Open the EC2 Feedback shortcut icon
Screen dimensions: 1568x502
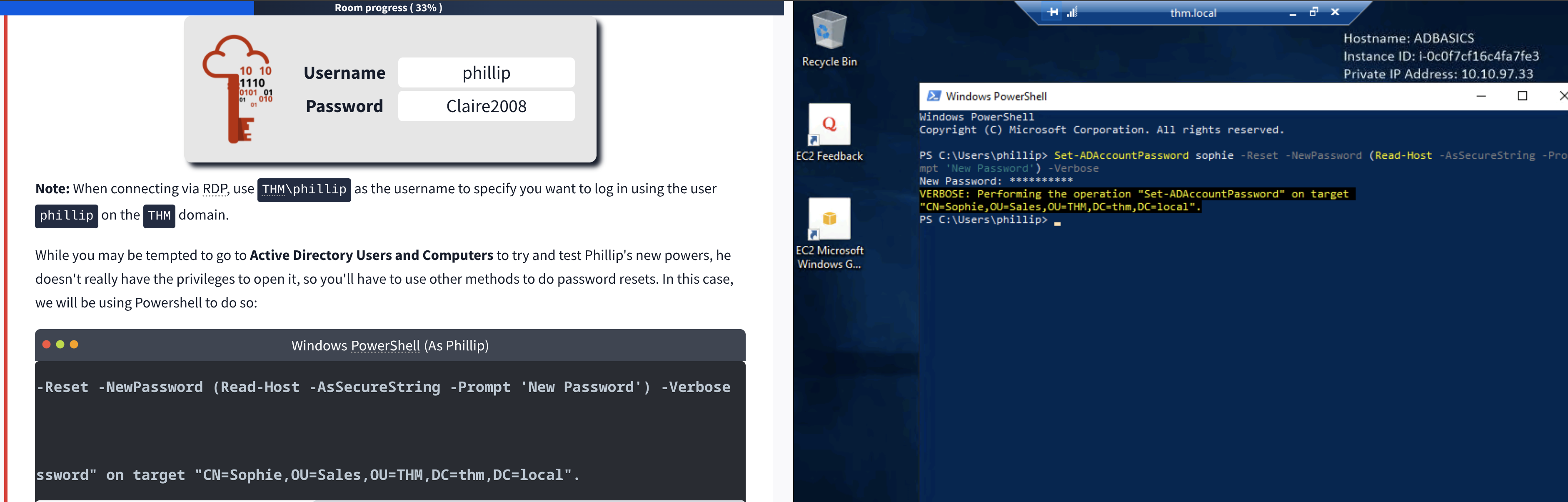[x=829, y=132]
